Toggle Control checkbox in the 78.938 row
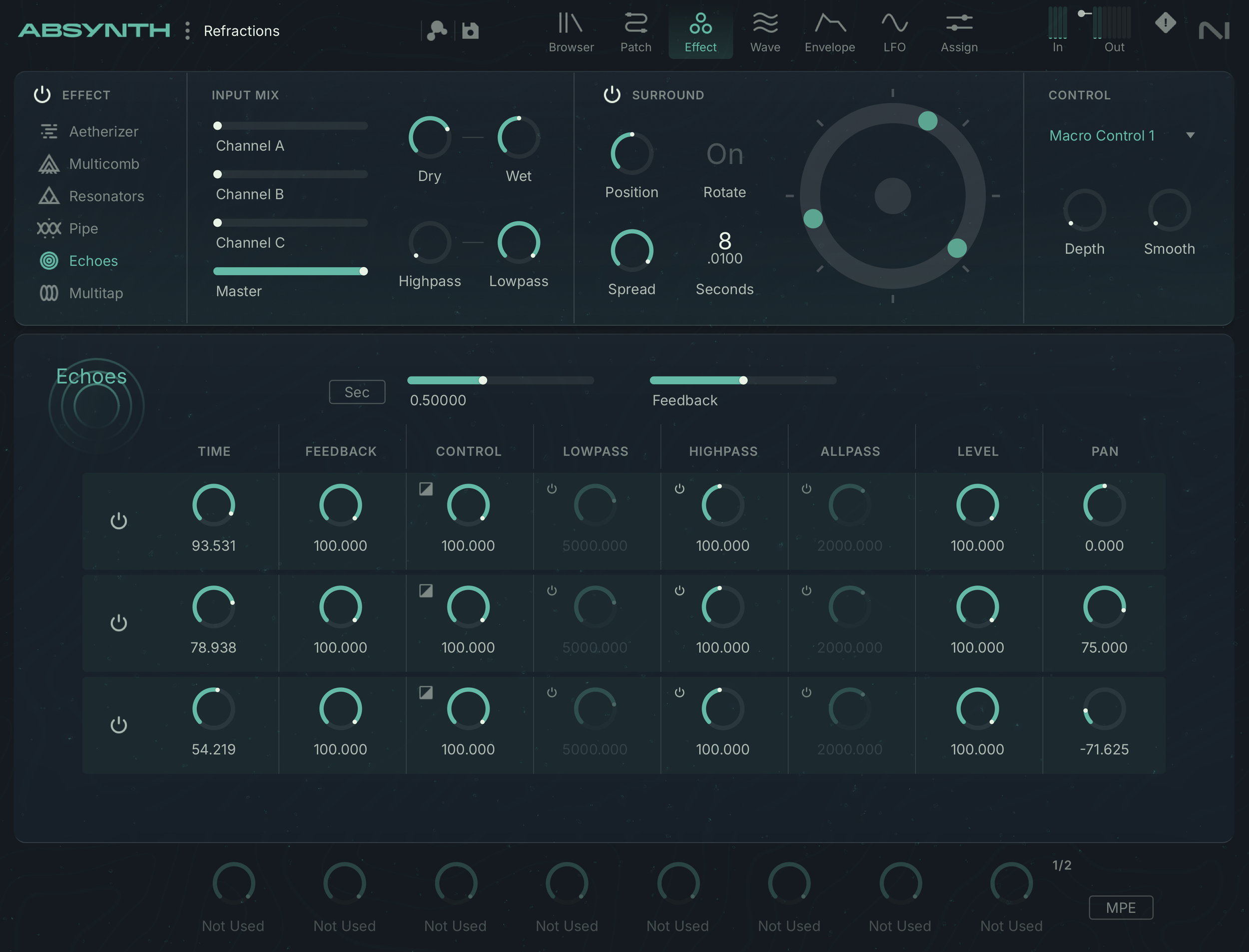1249x952 pixels. pos(426,590)
